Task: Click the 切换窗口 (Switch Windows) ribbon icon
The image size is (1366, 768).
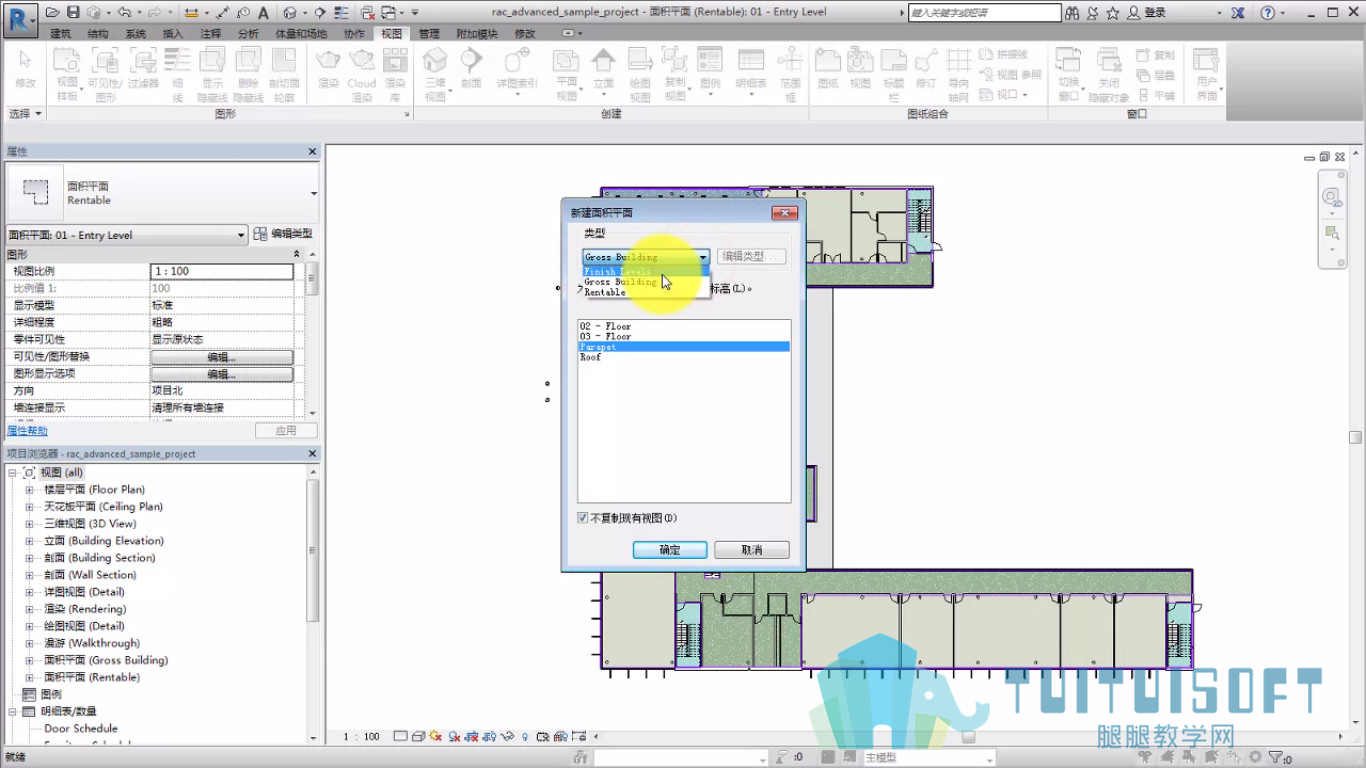Action: coord(1069,74)
